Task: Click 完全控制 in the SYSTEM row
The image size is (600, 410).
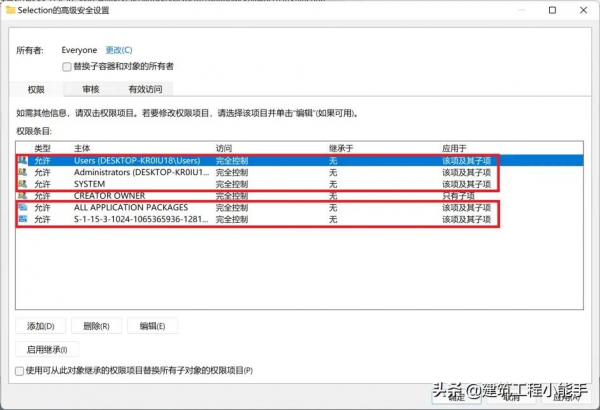Action: pyautogui.click(x=232, y=184)
